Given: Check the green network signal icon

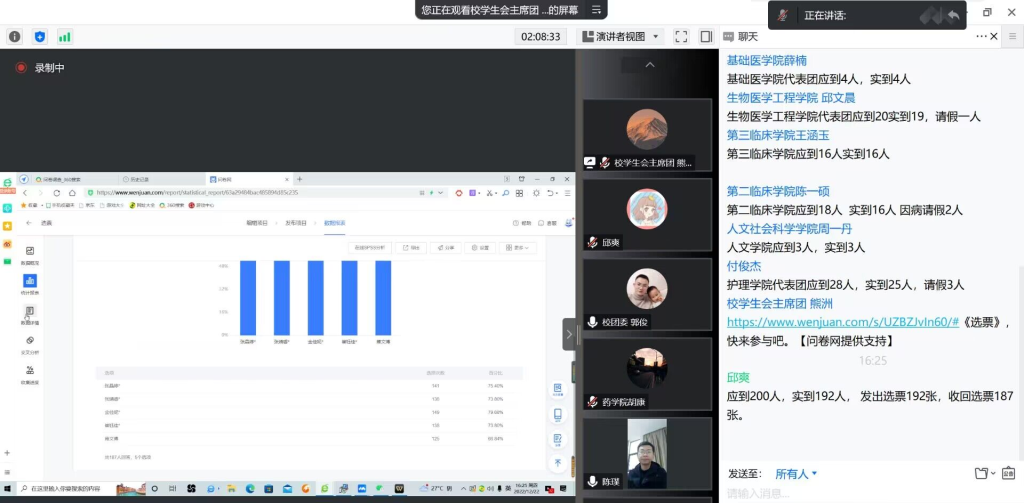Looking at the screenshot, I should click(x=65, y=36).
